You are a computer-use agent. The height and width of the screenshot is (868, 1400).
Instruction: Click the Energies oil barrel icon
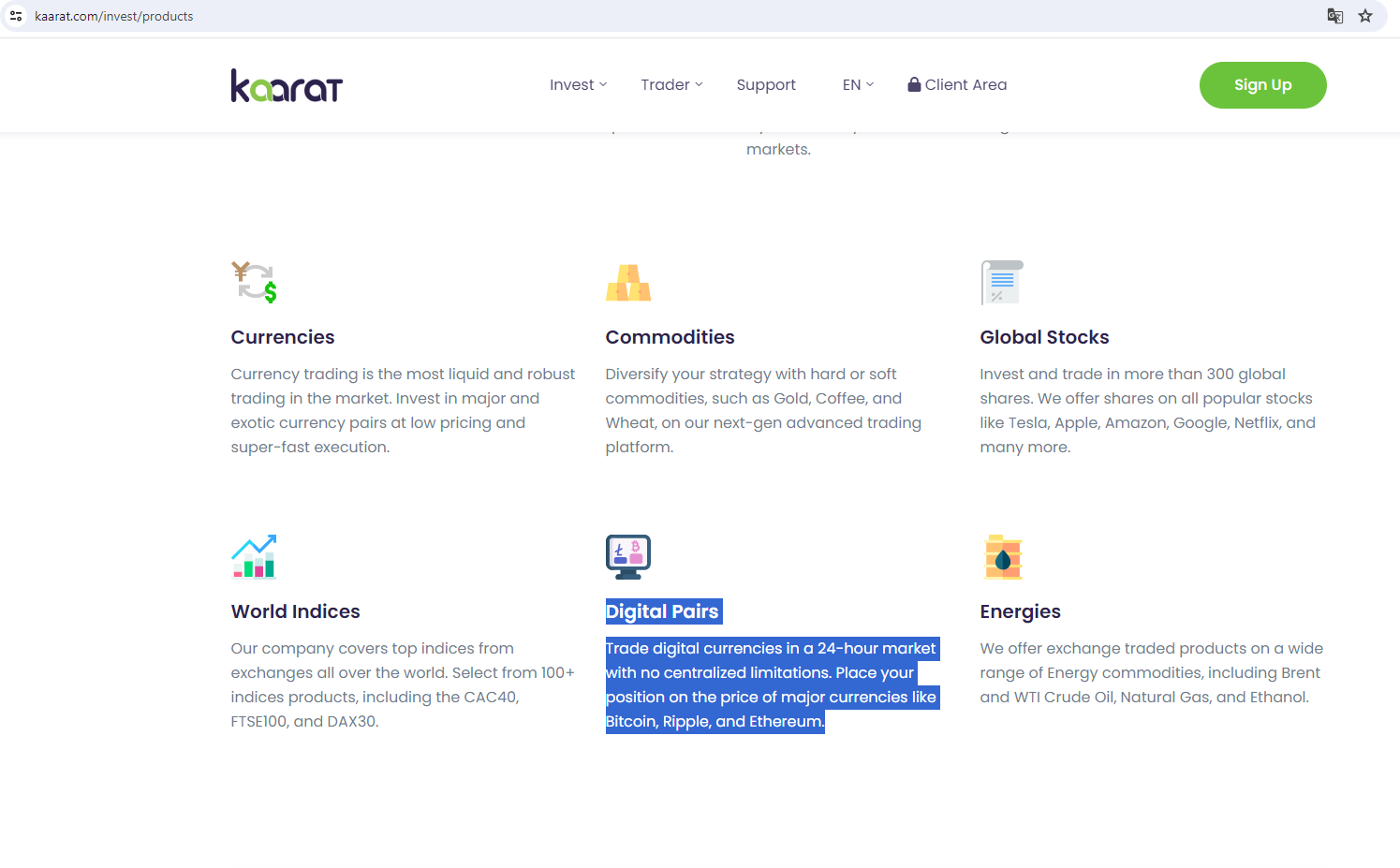click(1003, 556)
